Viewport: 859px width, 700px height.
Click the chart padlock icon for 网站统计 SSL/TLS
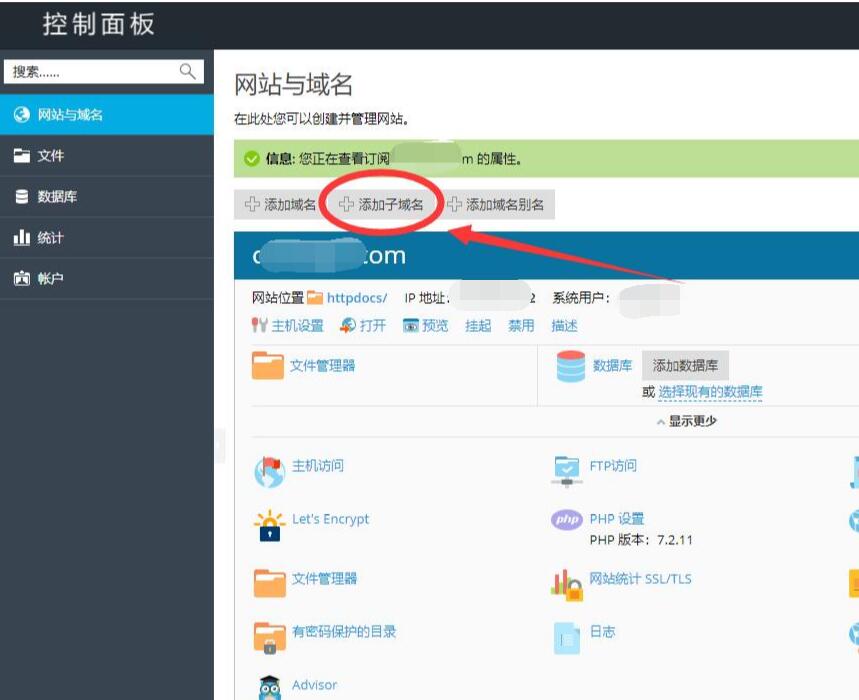(567, 585)
